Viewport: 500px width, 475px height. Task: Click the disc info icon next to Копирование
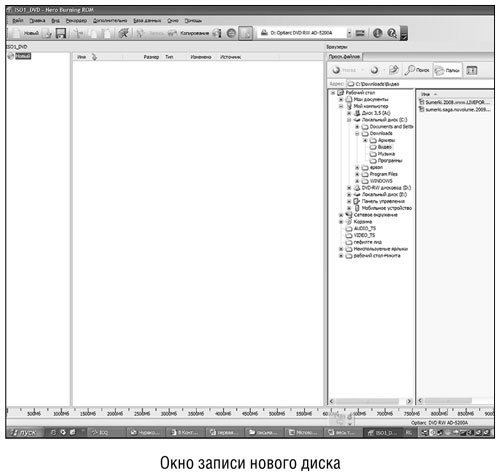point(217,33)
